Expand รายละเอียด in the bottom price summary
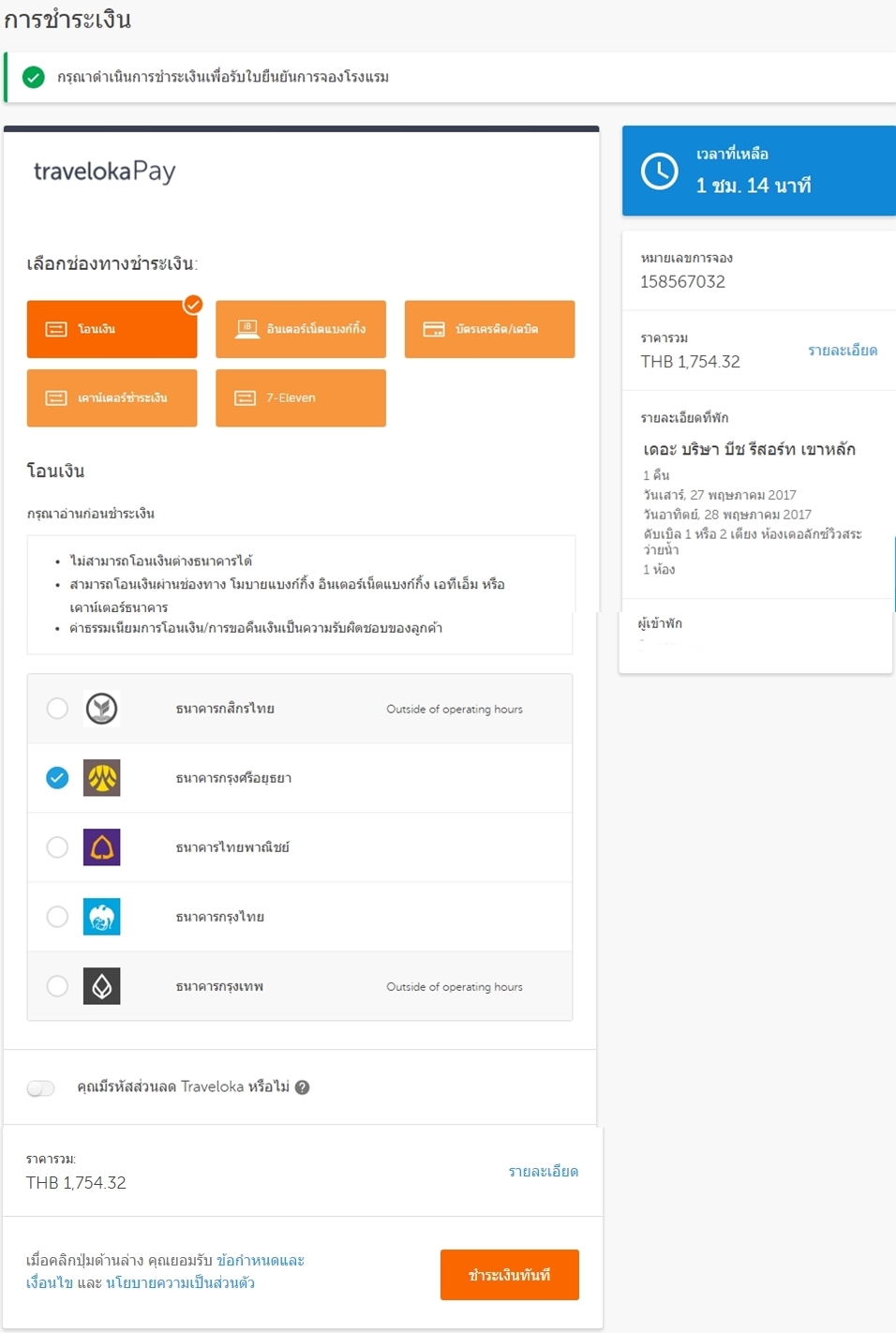Image resolution: width=896 pixels, height=1333 pixels. (543, 1172)
